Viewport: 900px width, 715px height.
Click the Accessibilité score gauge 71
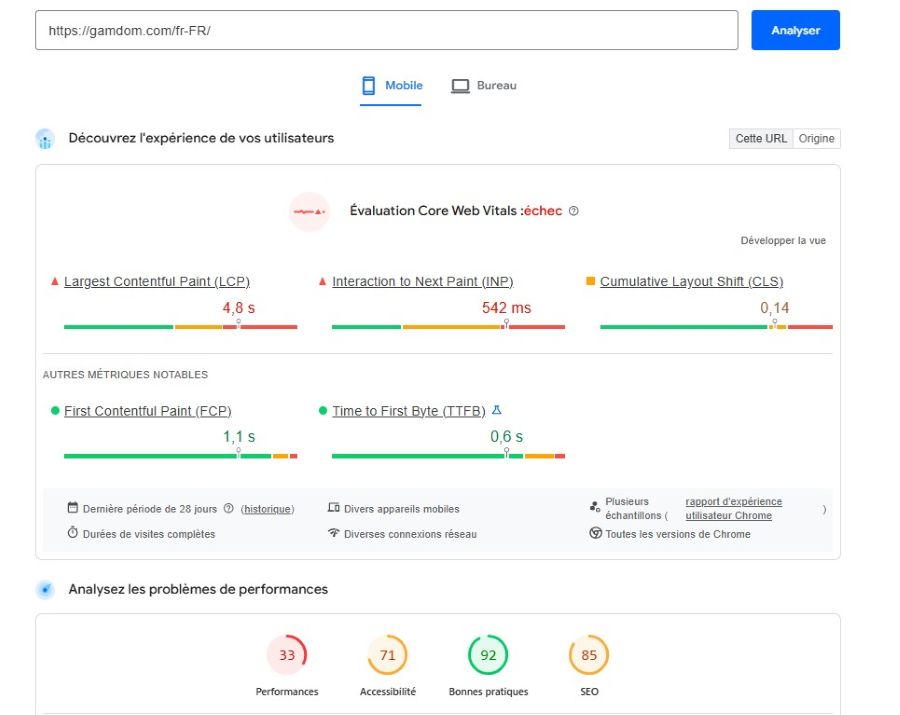387,655
